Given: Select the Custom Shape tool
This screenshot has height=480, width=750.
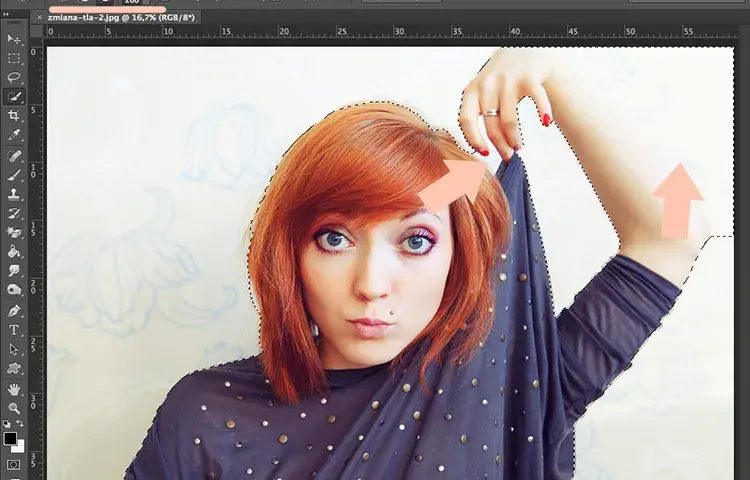Looking at the screenshot, I should [14, 368].
